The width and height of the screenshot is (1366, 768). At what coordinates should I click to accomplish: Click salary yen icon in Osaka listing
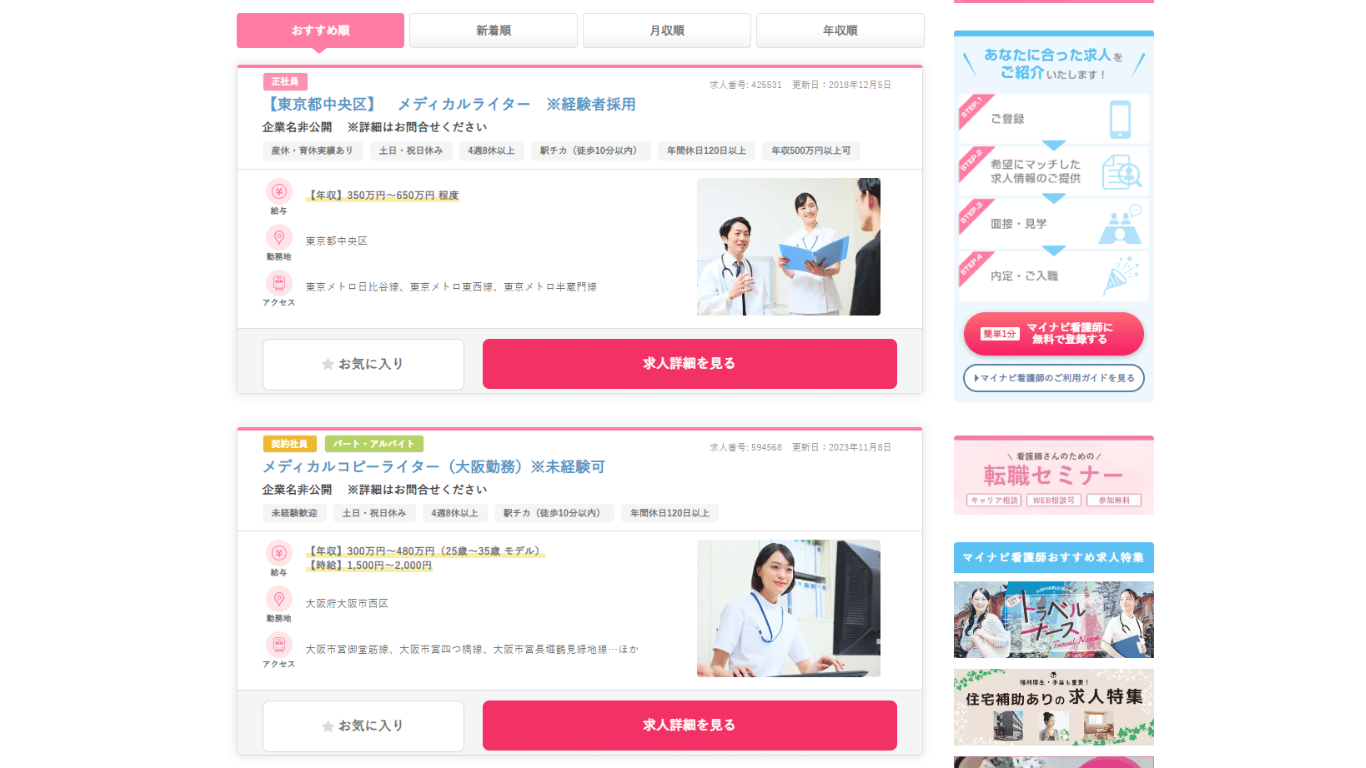[279, 553]
